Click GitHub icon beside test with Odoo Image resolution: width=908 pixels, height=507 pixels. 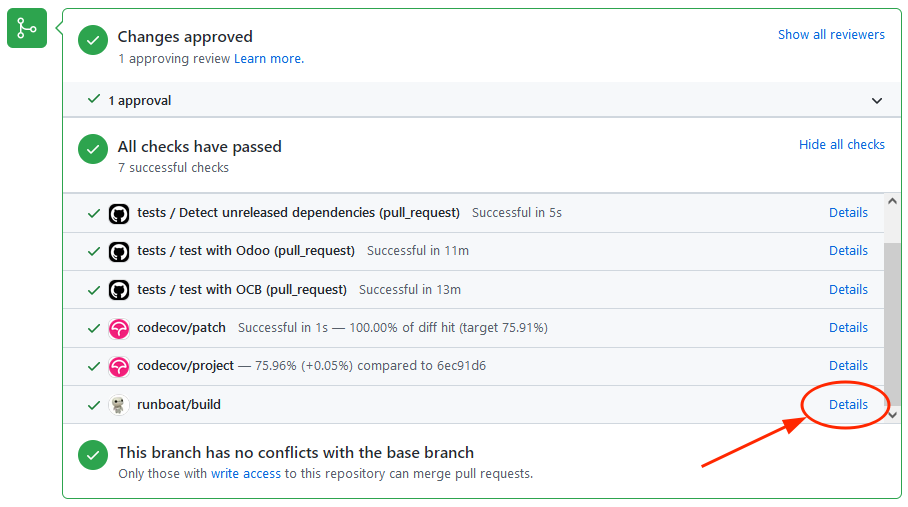coord(119,252)
